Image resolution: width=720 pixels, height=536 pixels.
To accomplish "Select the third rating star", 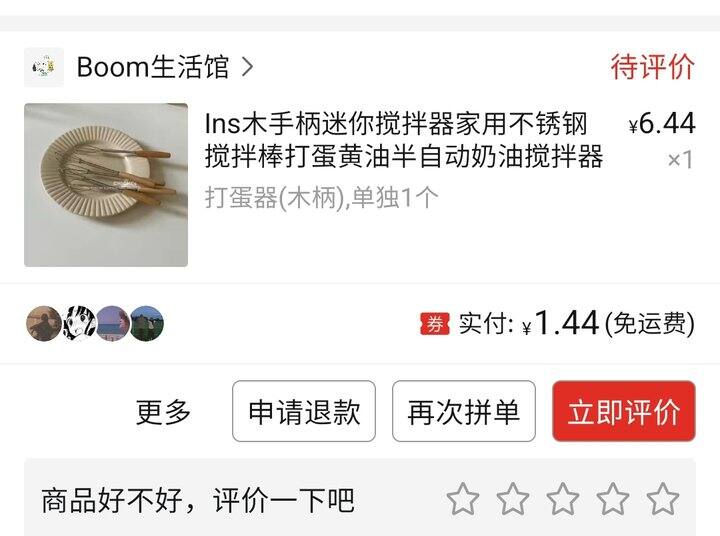I will point(562,498).
